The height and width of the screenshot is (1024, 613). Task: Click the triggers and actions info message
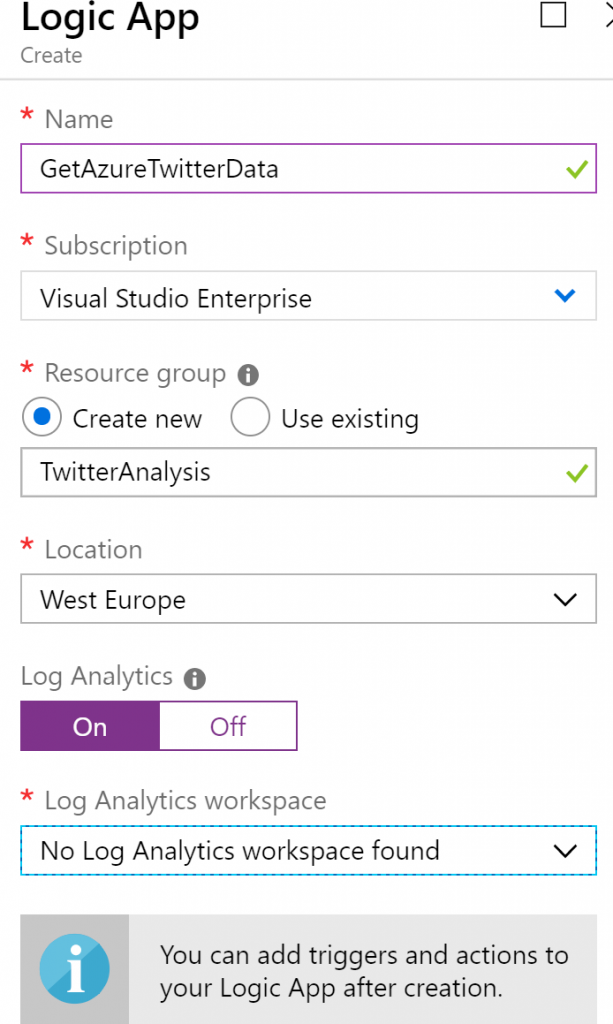point(365,970)
